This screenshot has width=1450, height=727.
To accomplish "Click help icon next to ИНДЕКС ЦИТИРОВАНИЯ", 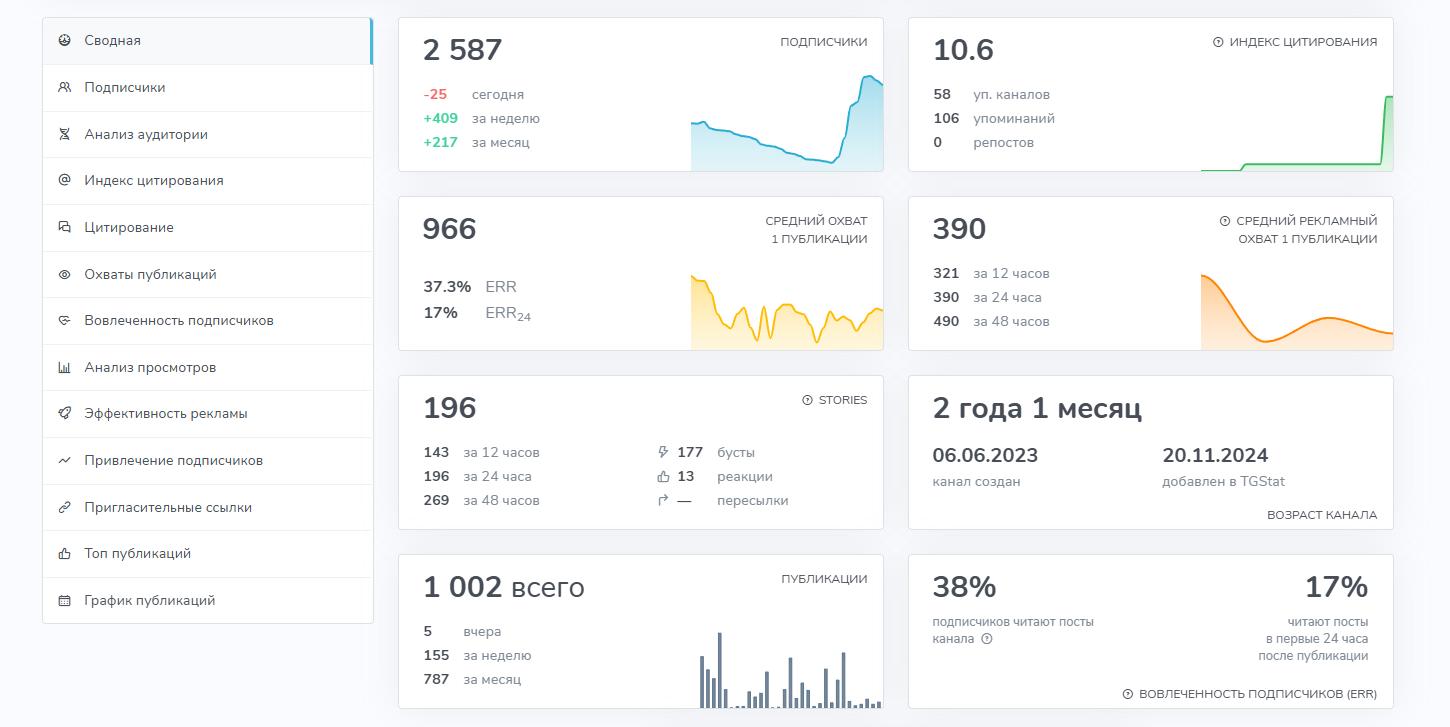I will tap(1218, 42).
